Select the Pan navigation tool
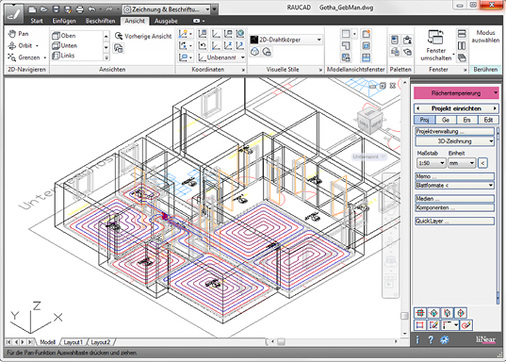 click(19, 34)
